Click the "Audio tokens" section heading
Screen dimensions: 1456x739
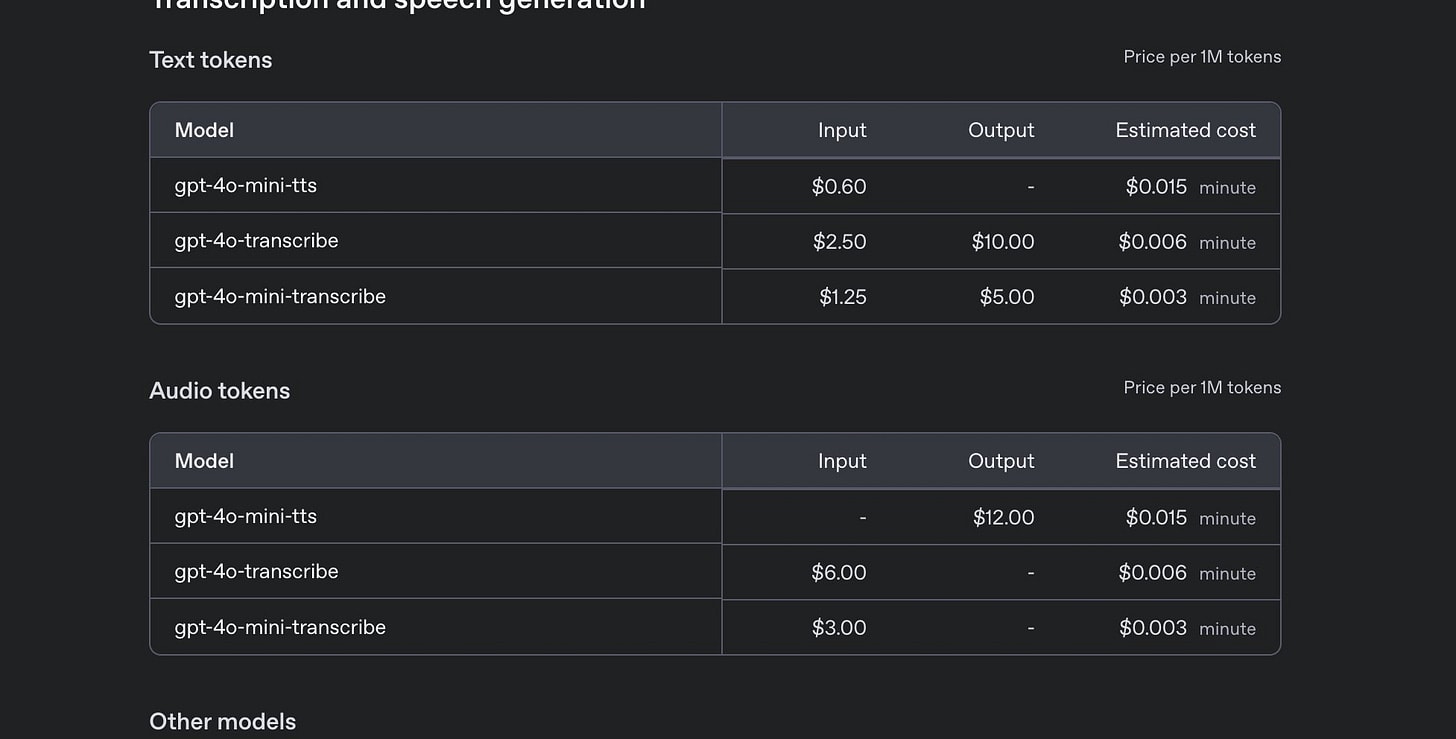pyautogui.click(x=219, y=391)
